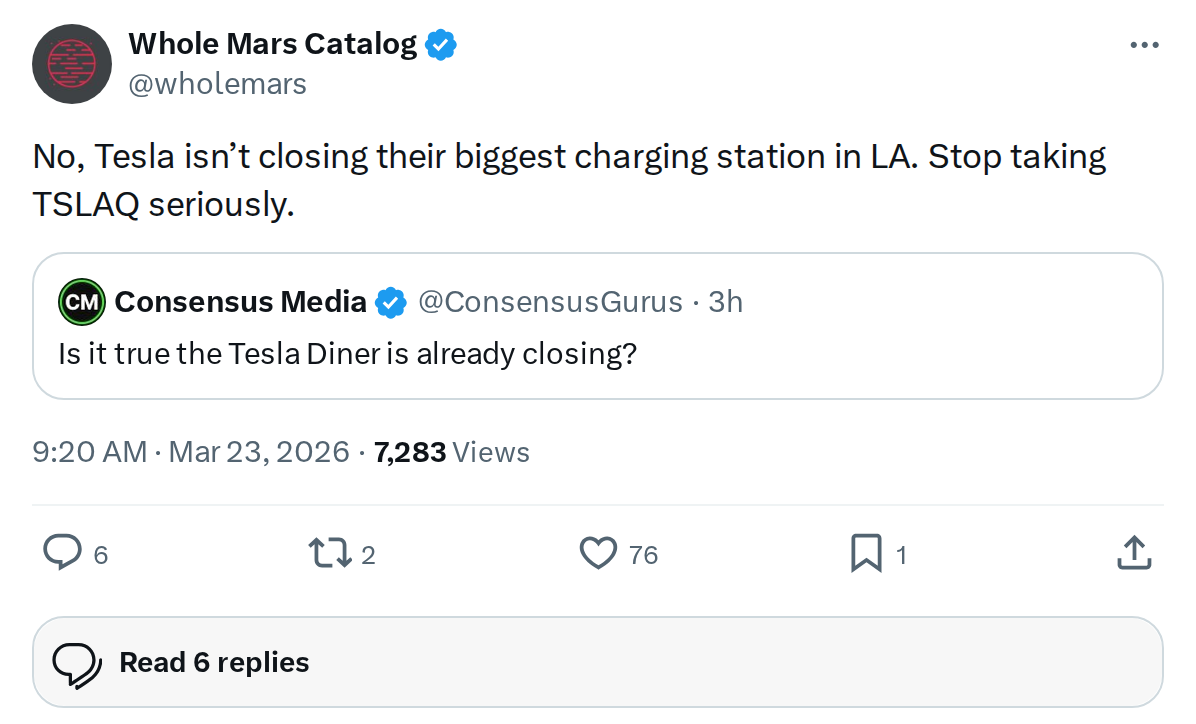Click Consensus Media's blue checkmark
Image resolution: width=1196 pixels, height=724 pixels.
(391, 301)
